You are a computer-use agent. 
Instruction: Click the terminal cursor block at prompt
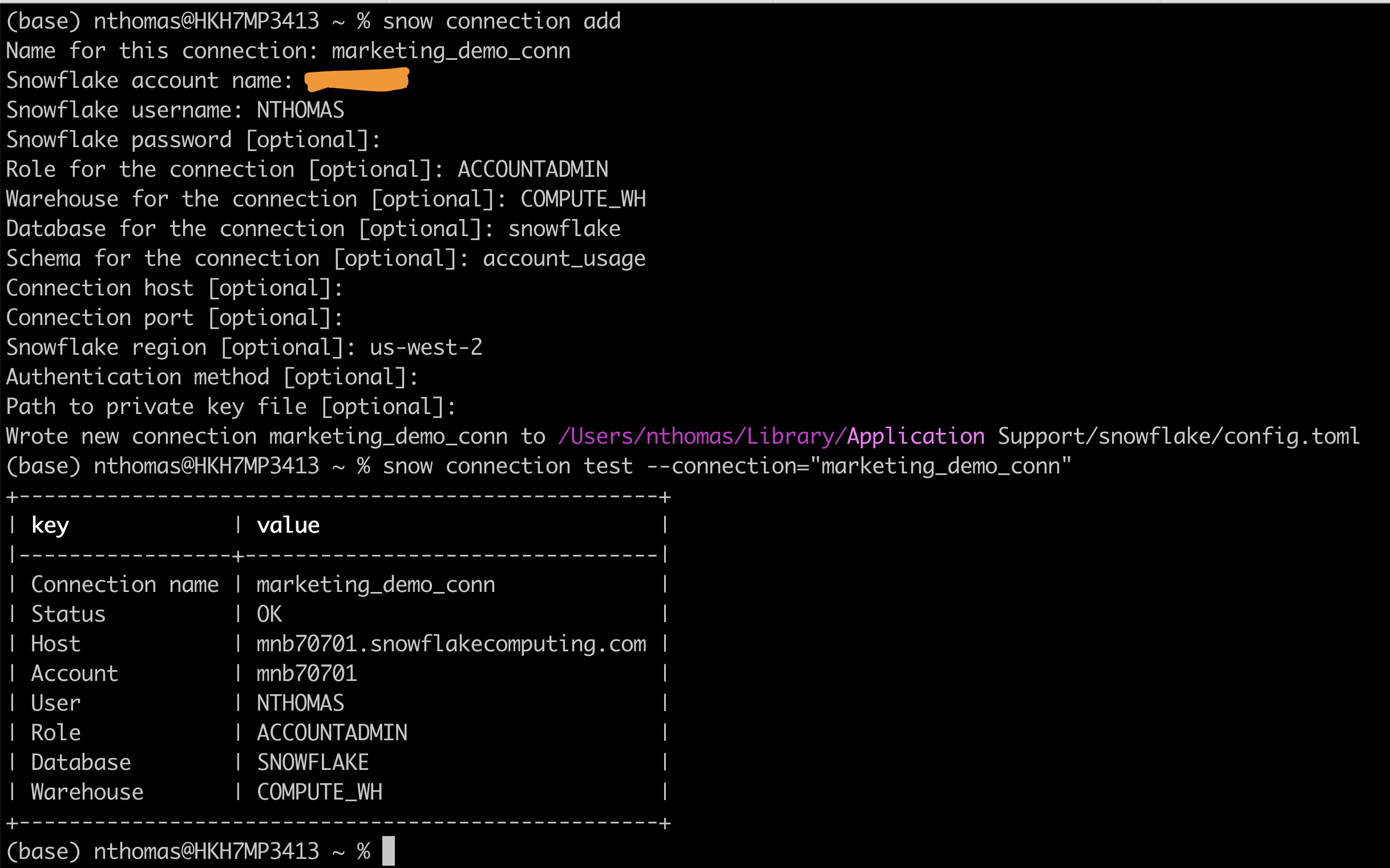[x=388, y=851]
